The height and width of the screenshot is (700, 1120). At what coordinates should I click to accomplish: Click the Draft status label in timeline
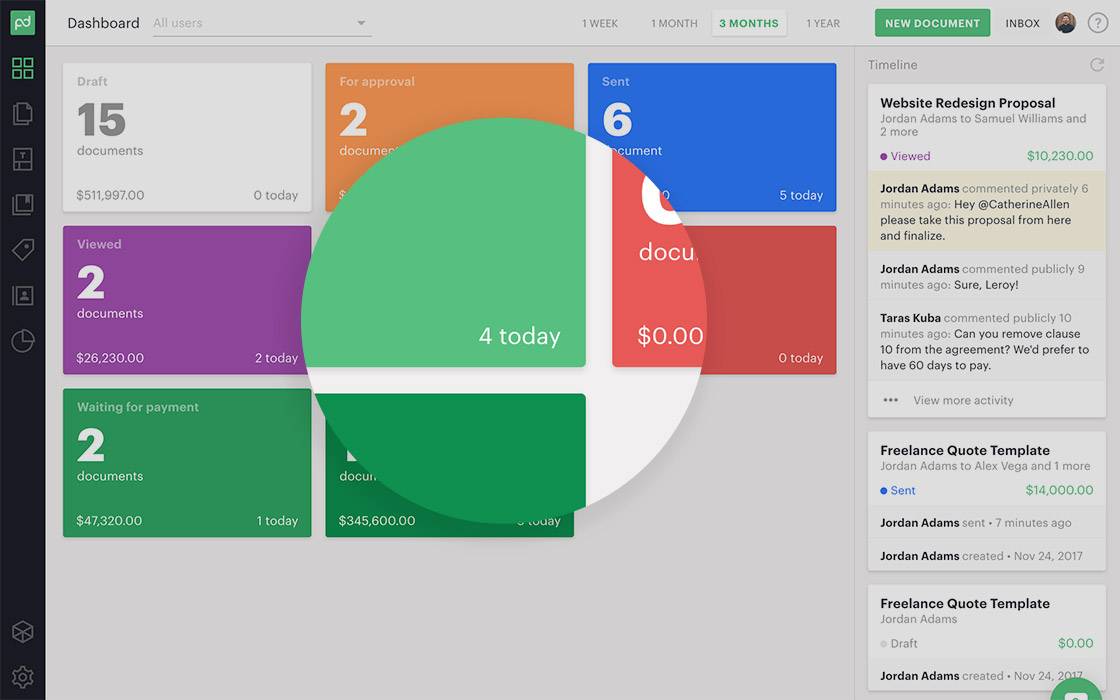[x=904, y=644]
